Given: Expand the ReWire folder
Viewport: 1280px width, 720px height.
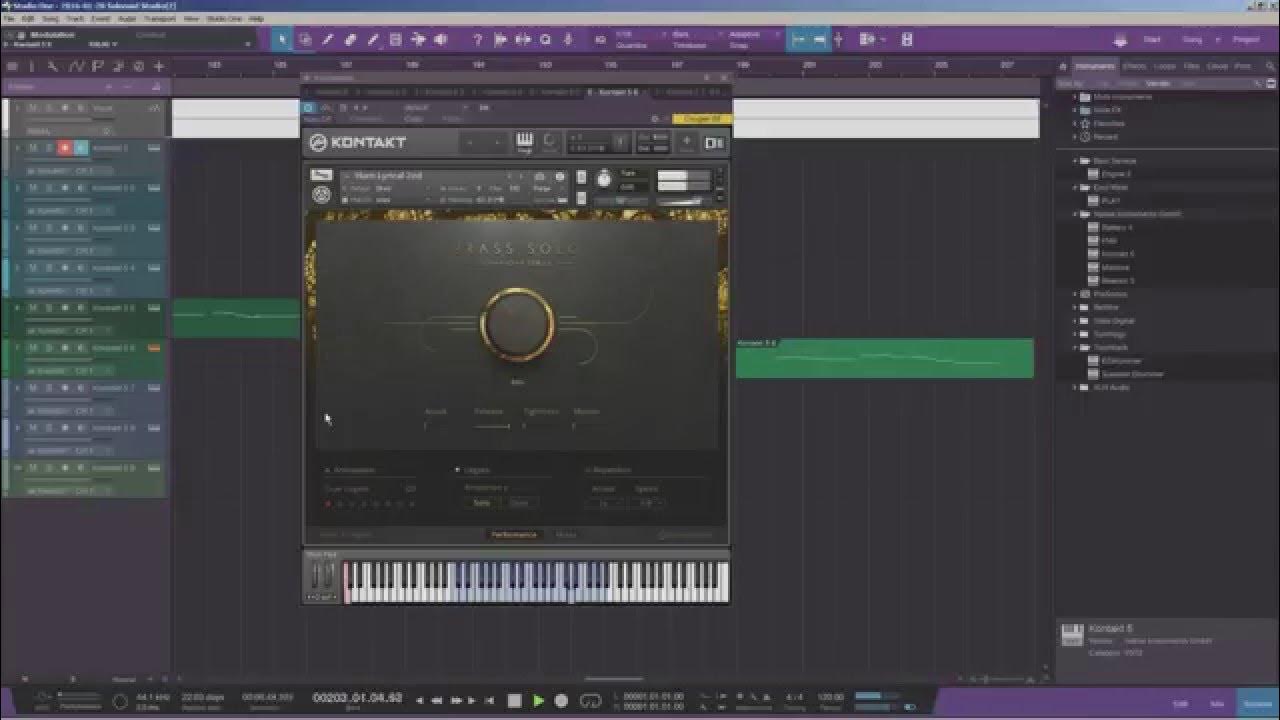Looking at the screenshot, I should coord(1076,307).
